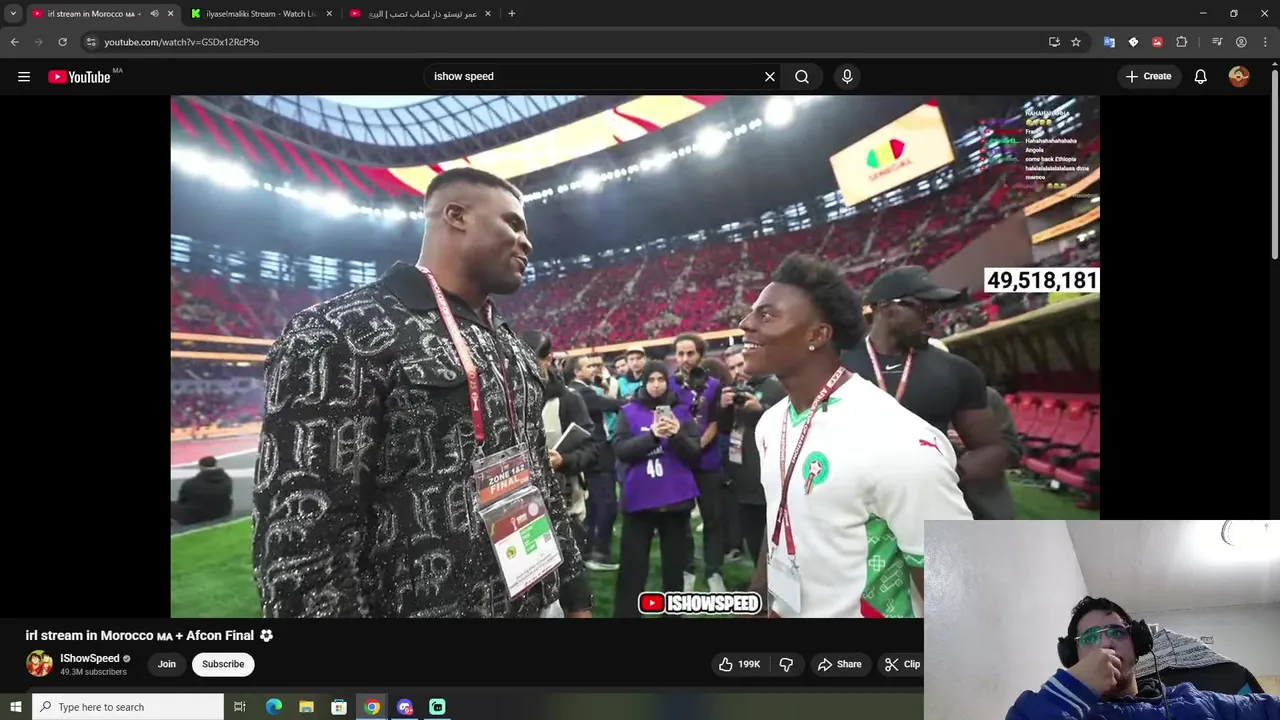View site information icon in address bar
Viewport: 1280px width, 720px height.
(x=91, y=42)
